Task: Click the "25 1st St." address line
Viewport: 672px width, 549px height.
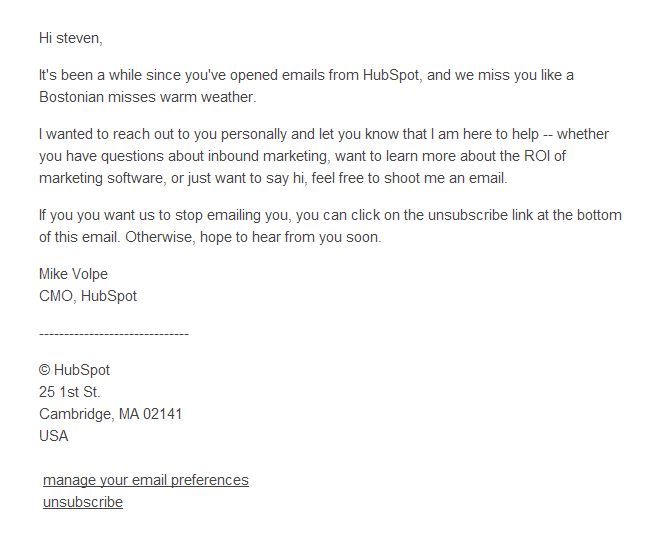Action: tap(69, 392)
